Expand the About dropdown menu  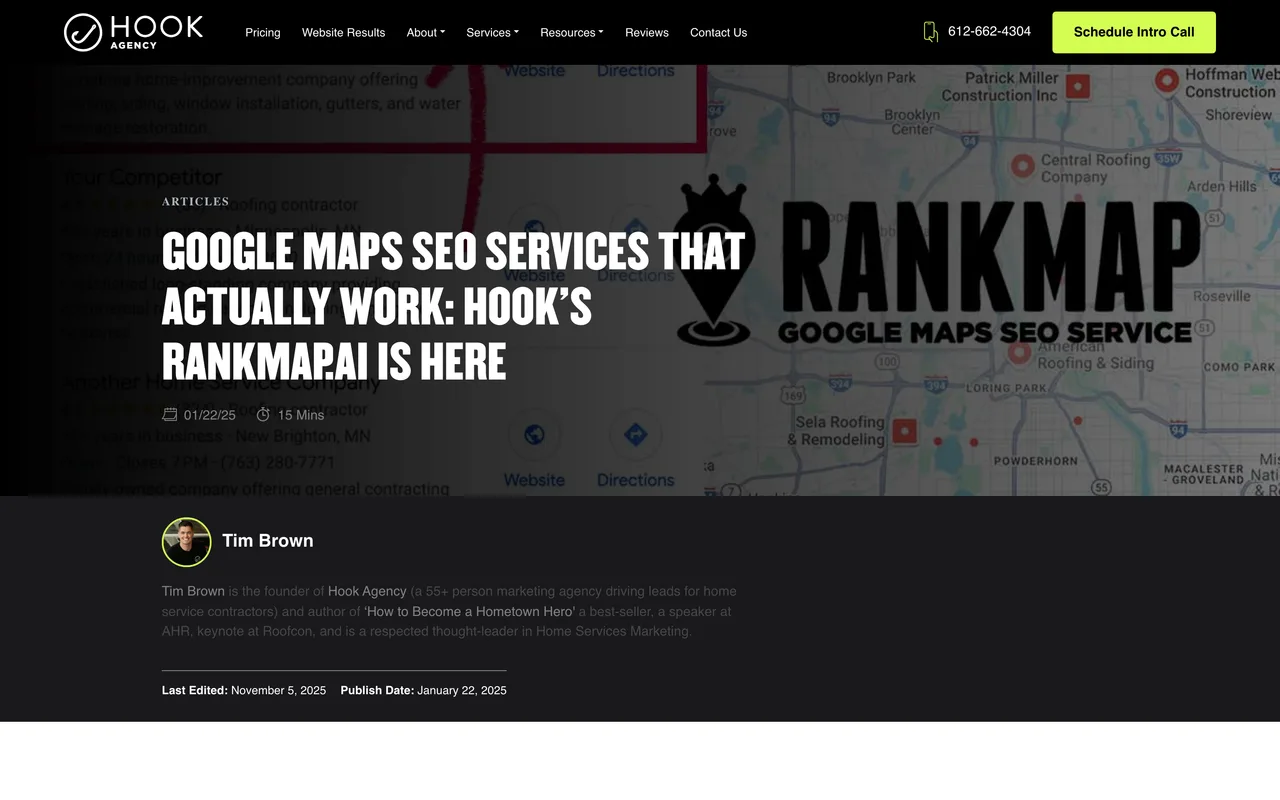426,32
